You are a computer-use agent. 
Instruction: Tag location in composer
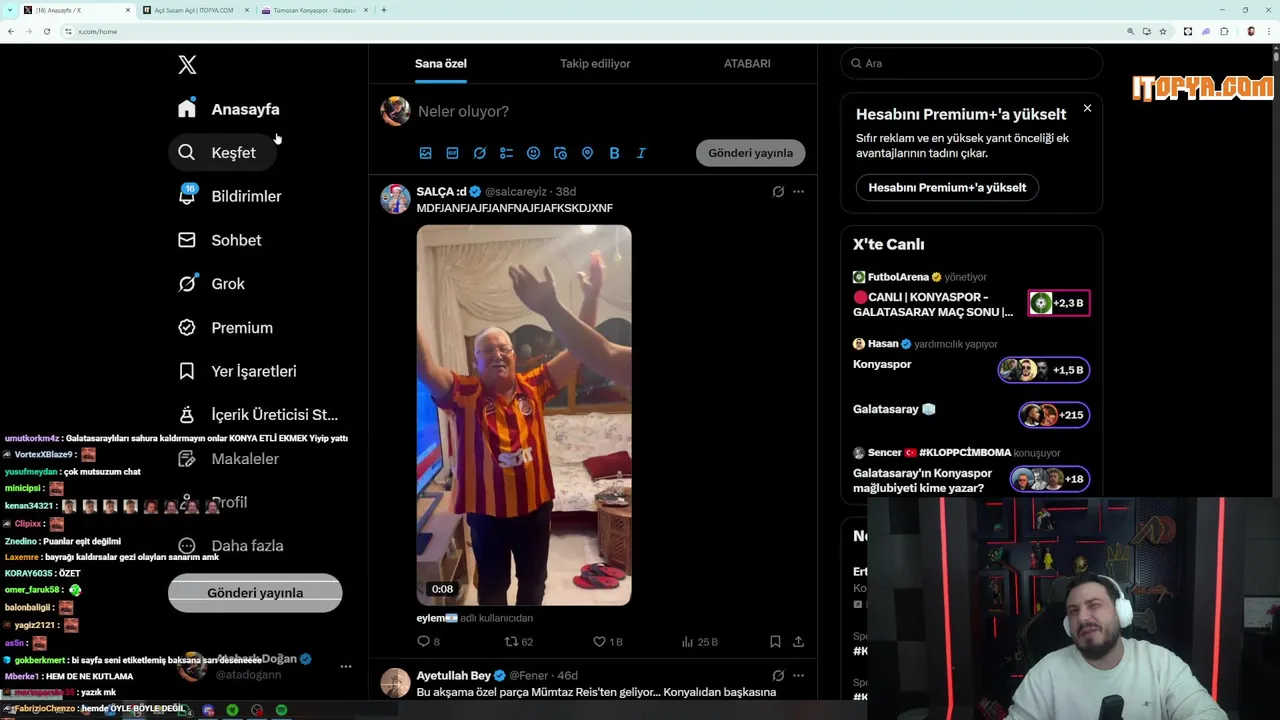point(587,153)
